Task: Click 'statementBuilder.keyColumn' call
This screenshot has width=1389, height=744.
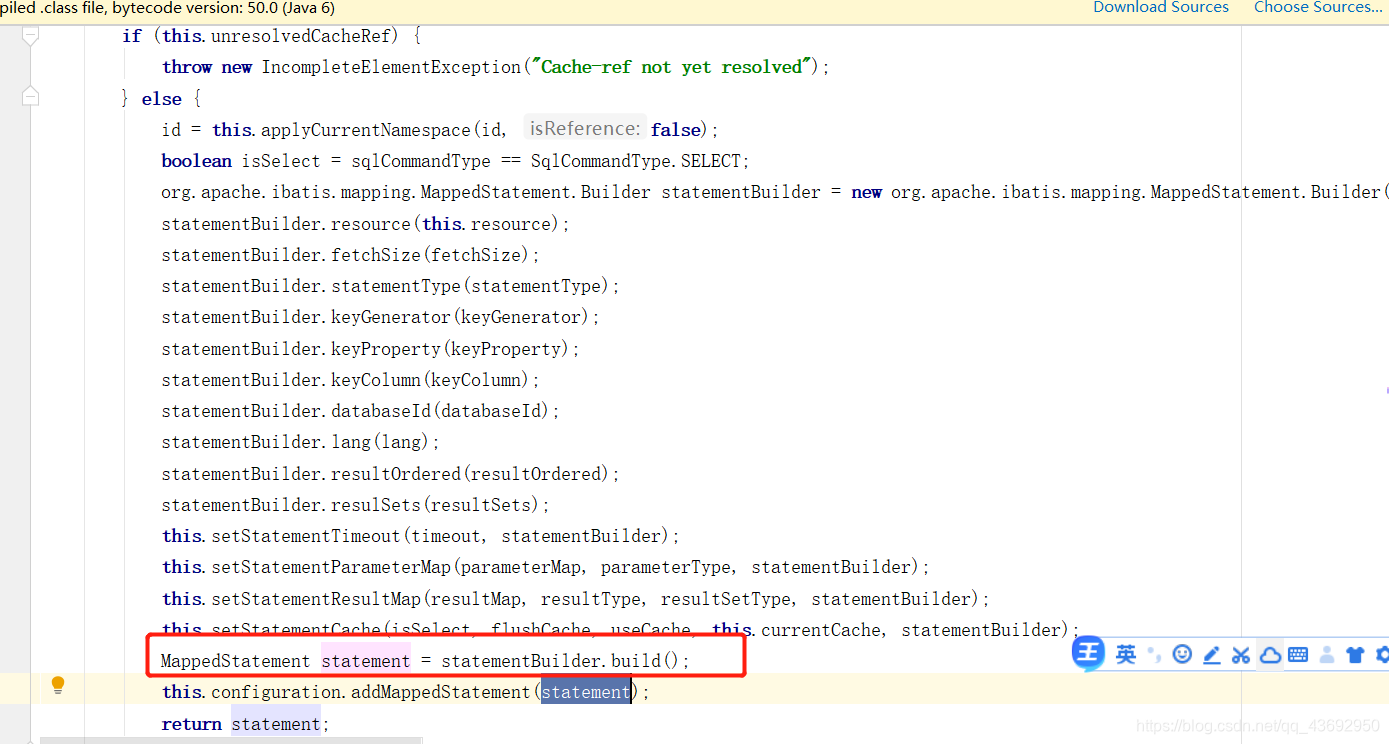Action: (291, 380)
